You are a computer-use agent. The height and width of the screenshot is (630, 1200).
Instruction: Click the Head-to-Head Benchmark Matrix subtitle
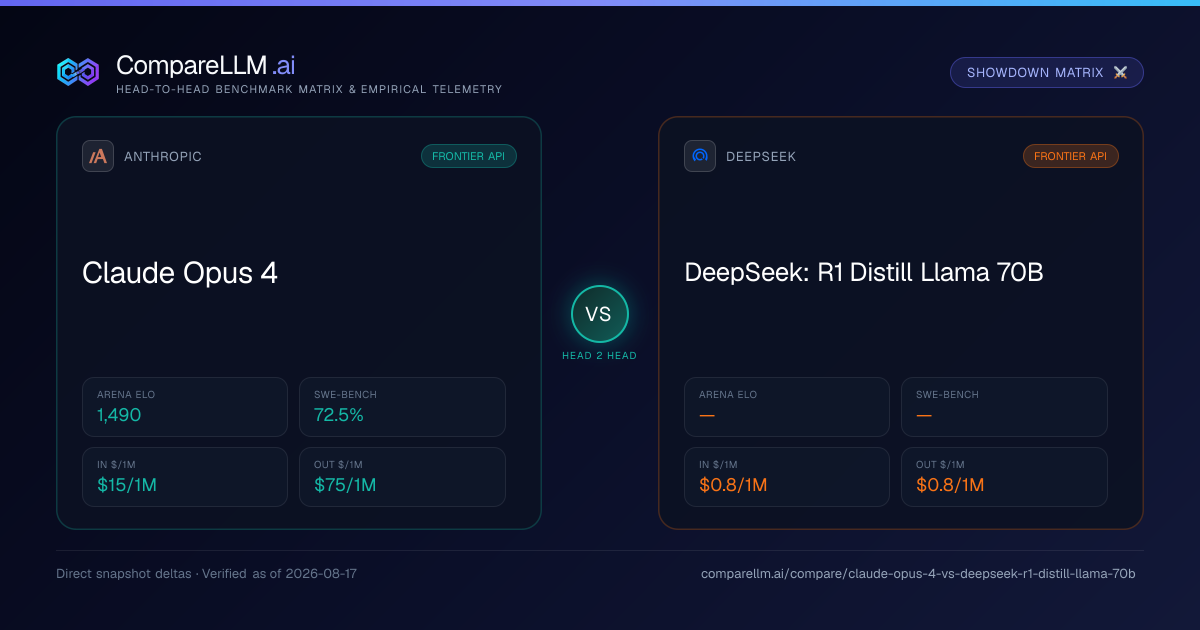pos(309,89)
